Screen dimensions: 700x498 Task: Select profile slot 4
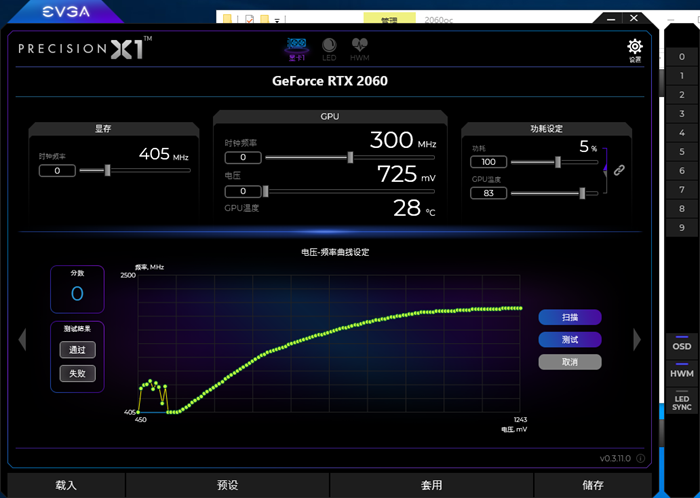coord(682,133)
